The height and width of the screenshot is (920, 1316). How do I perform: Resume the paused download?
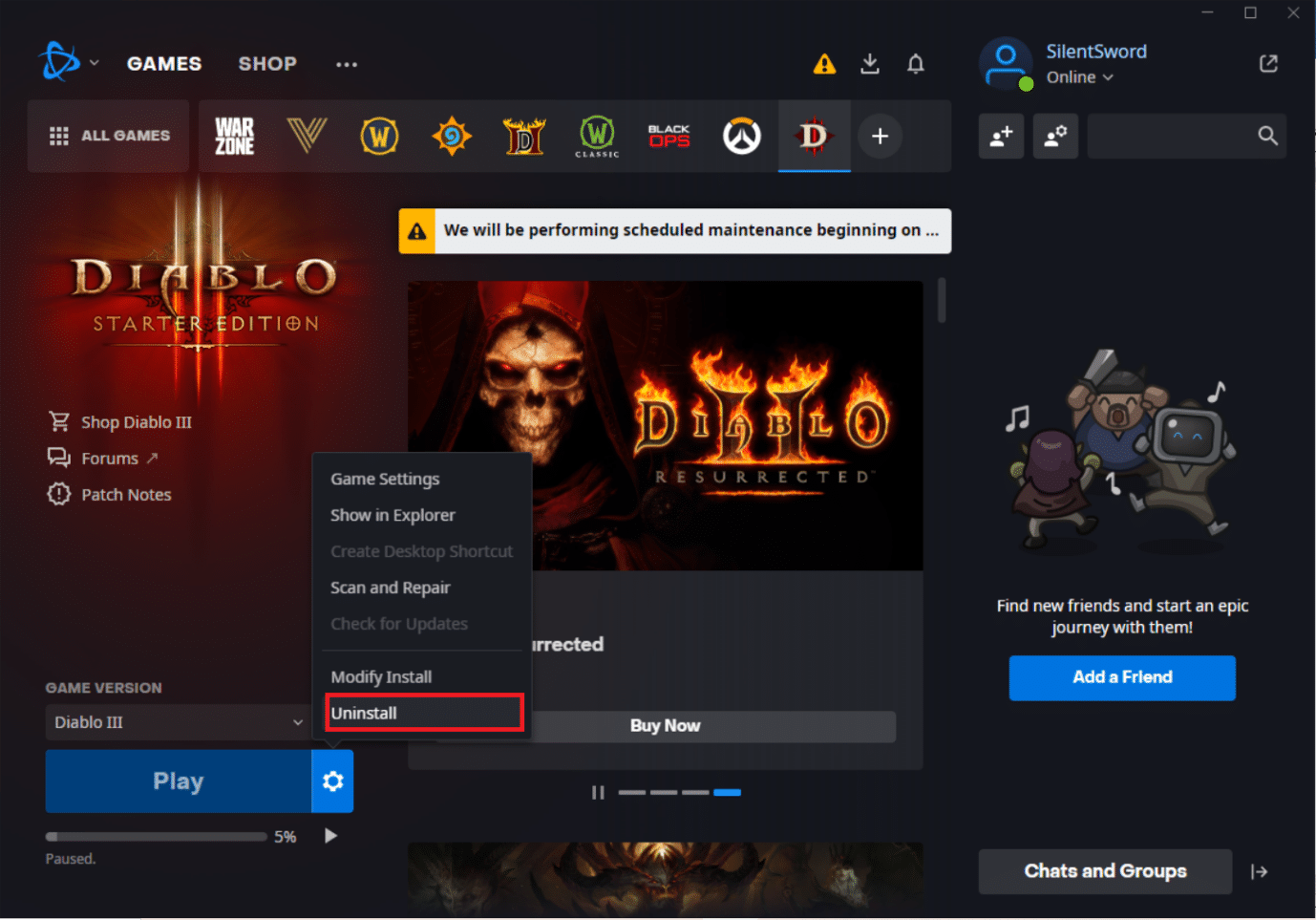(x=330, y=836)
